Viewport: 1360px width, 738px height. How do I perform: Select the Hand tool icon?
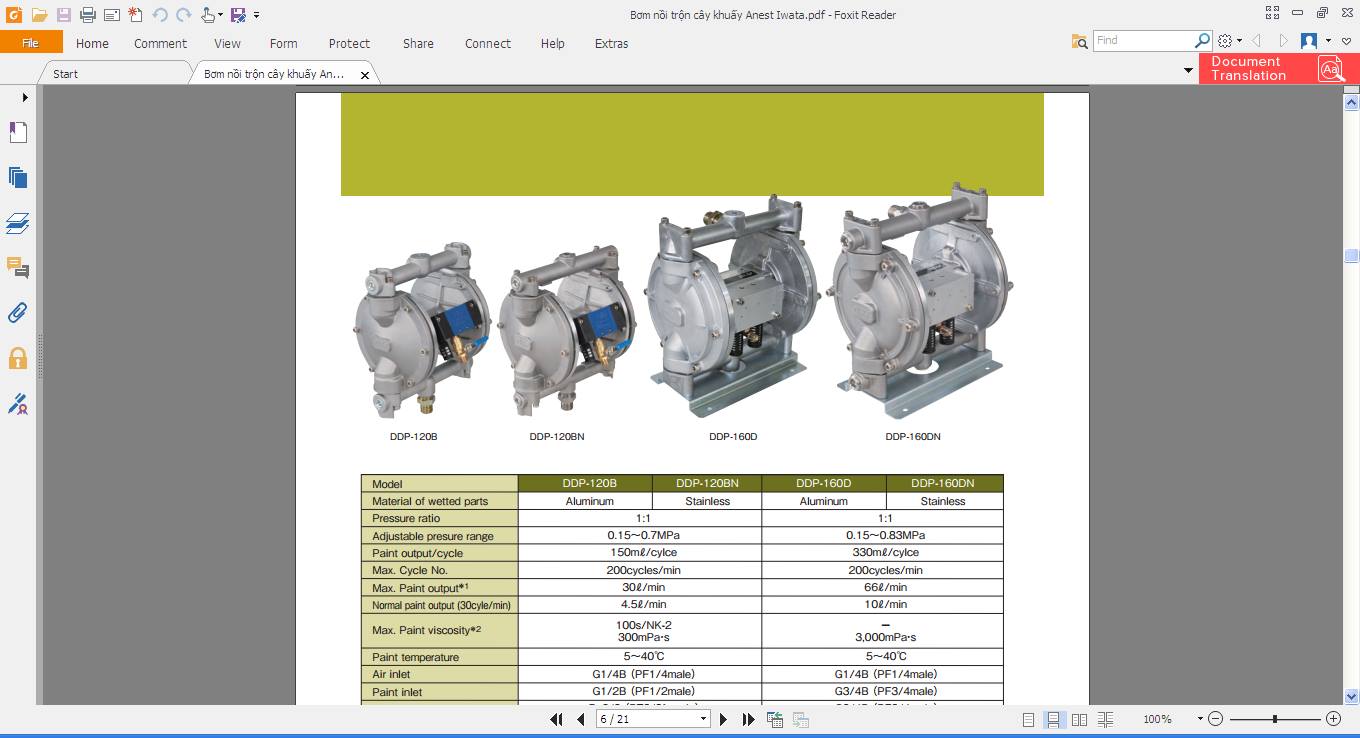[207, 15]
